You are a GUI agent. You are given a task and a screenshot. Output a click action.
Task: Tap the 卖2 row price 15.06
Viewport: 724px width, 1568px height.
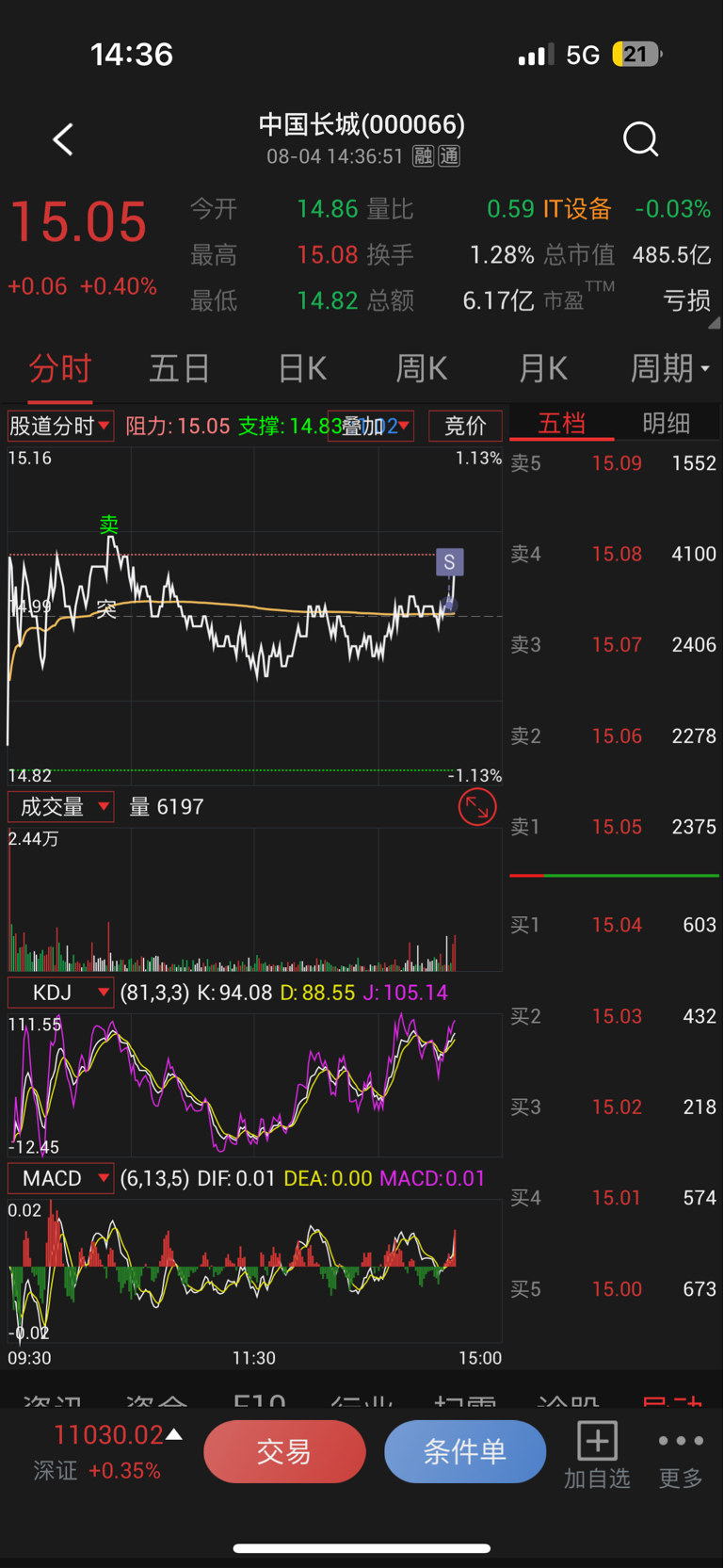tap(617, 736)
